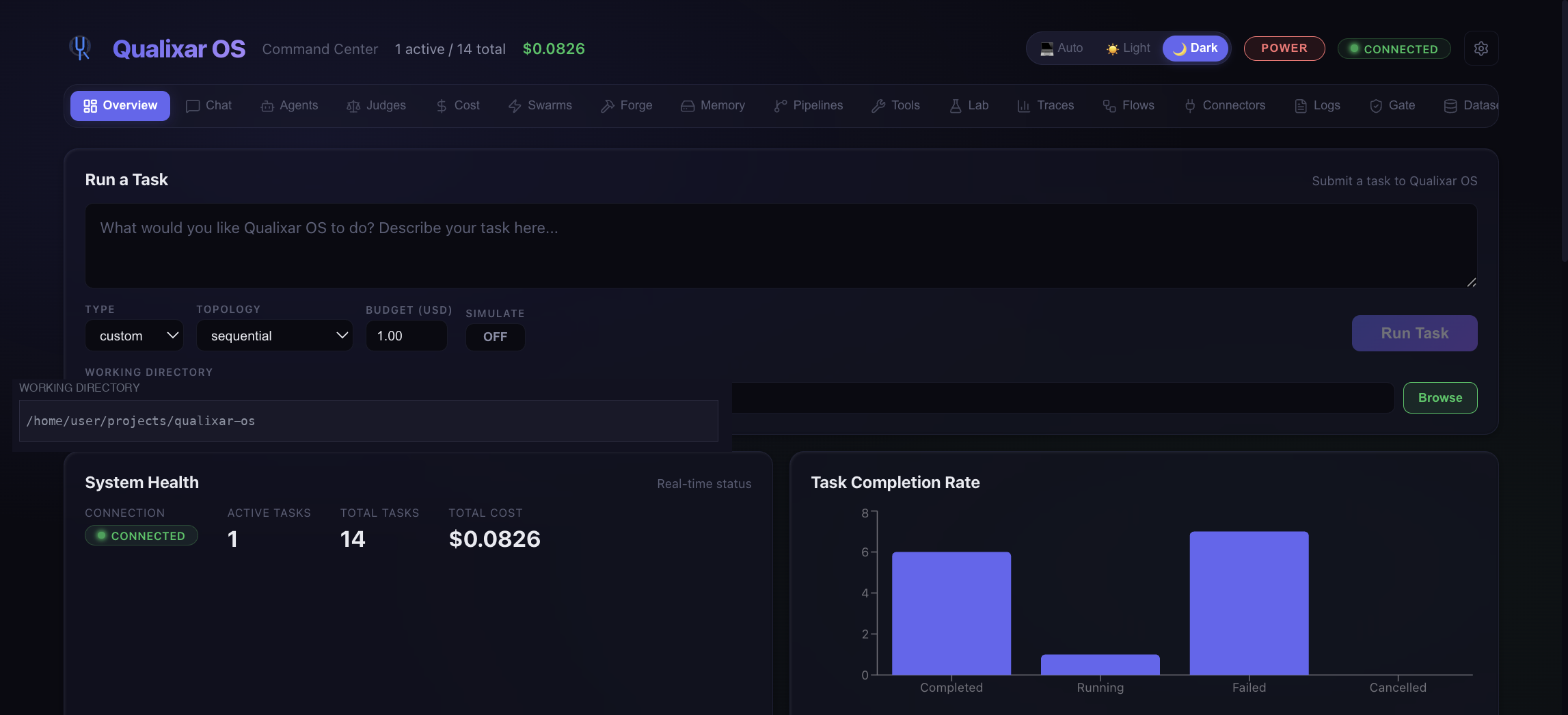Open the Topology dropdown showing sequential
Image resolution: width=1568 pixels, height=715 pixels.
pos(275,336)
